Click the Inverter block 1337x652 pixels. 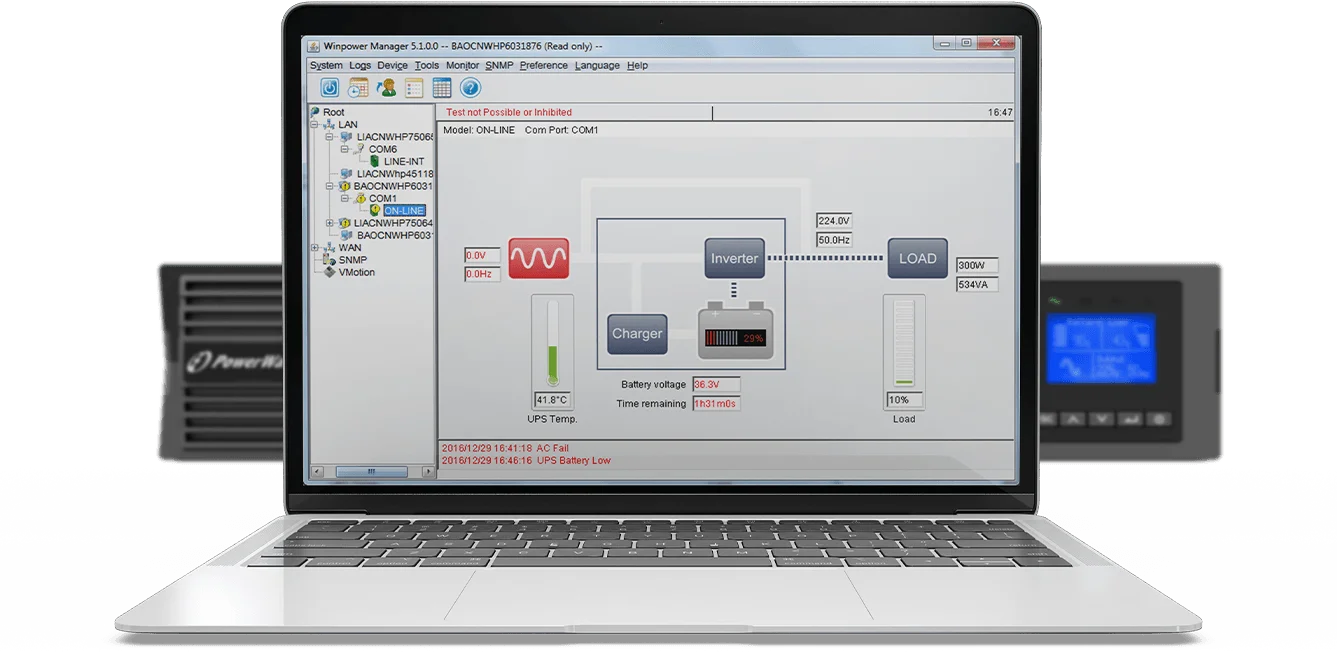point(734,258)
